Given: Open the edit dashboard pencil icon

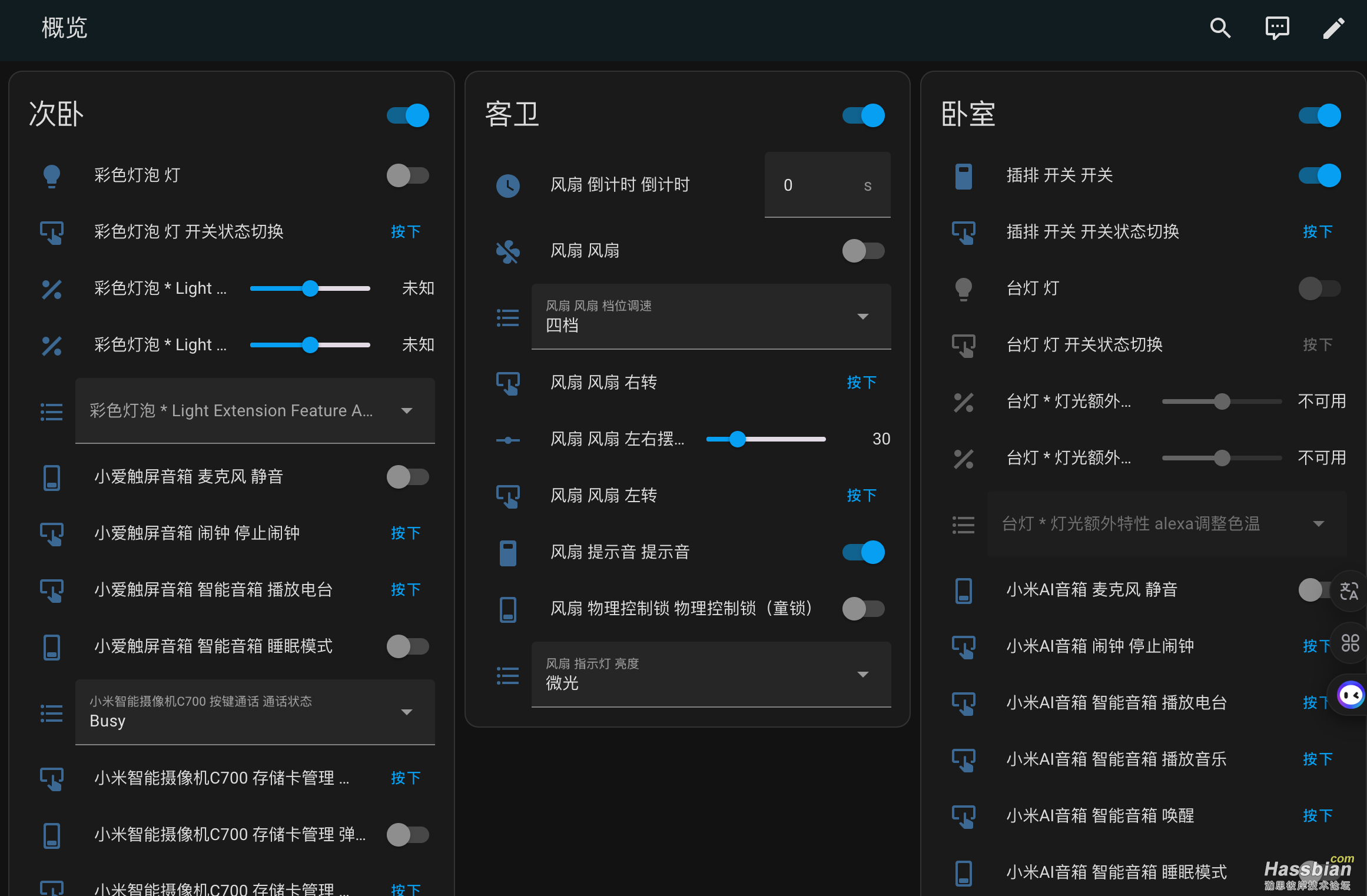Looking at the screenshot, I should pos(1333,28).
